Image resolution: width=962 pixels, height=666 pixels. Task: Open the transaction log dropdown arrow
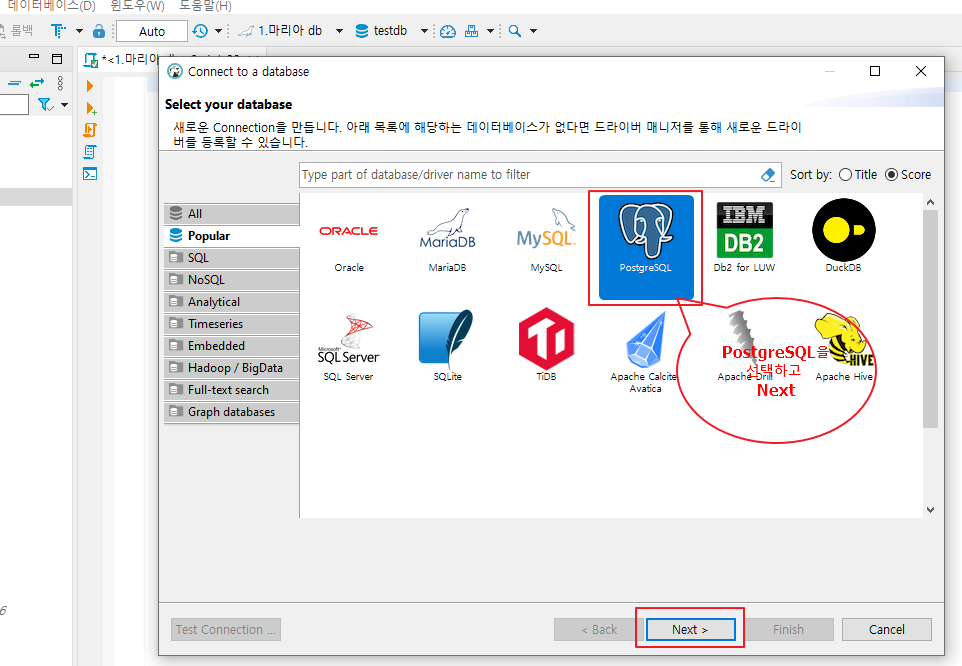pyautogui.click(x=218, y=31)
